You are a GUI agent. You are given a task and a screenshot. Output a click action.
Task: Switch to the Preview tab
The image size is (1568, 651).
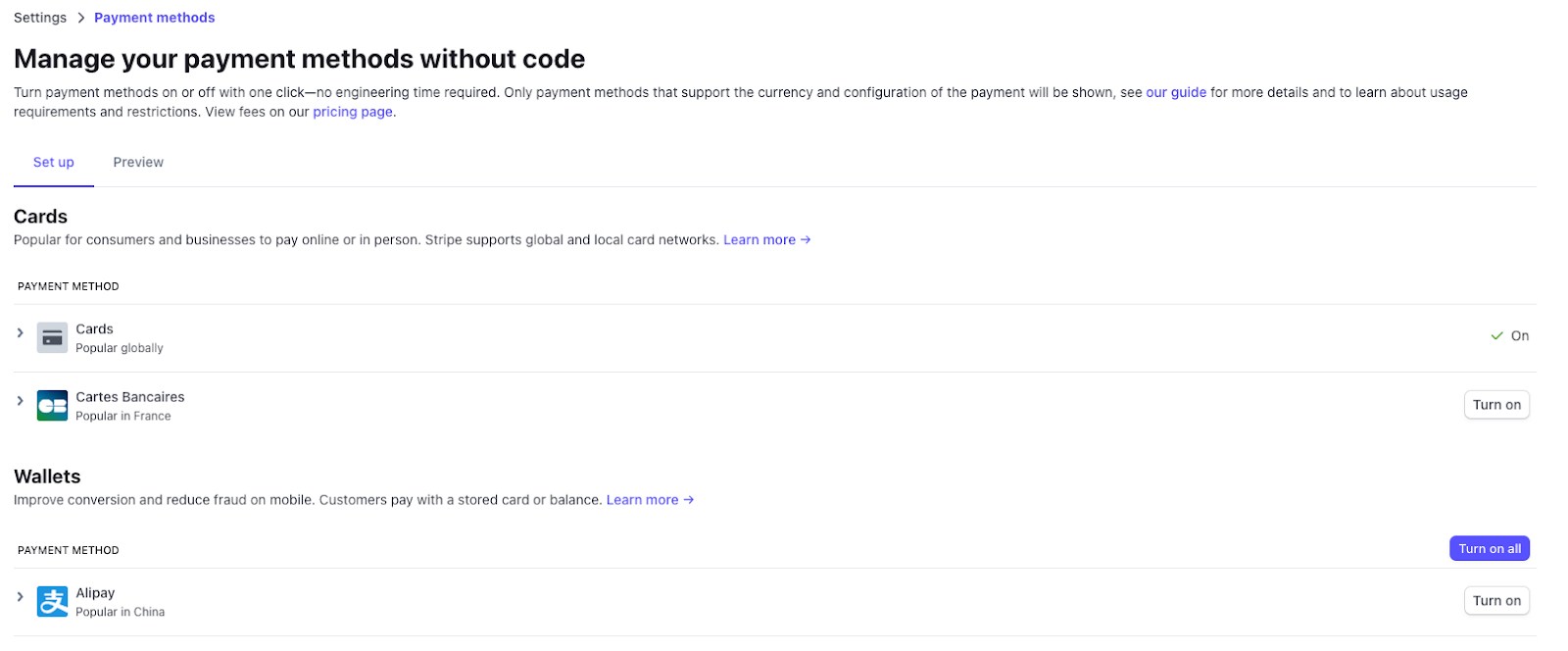(138, 163)
